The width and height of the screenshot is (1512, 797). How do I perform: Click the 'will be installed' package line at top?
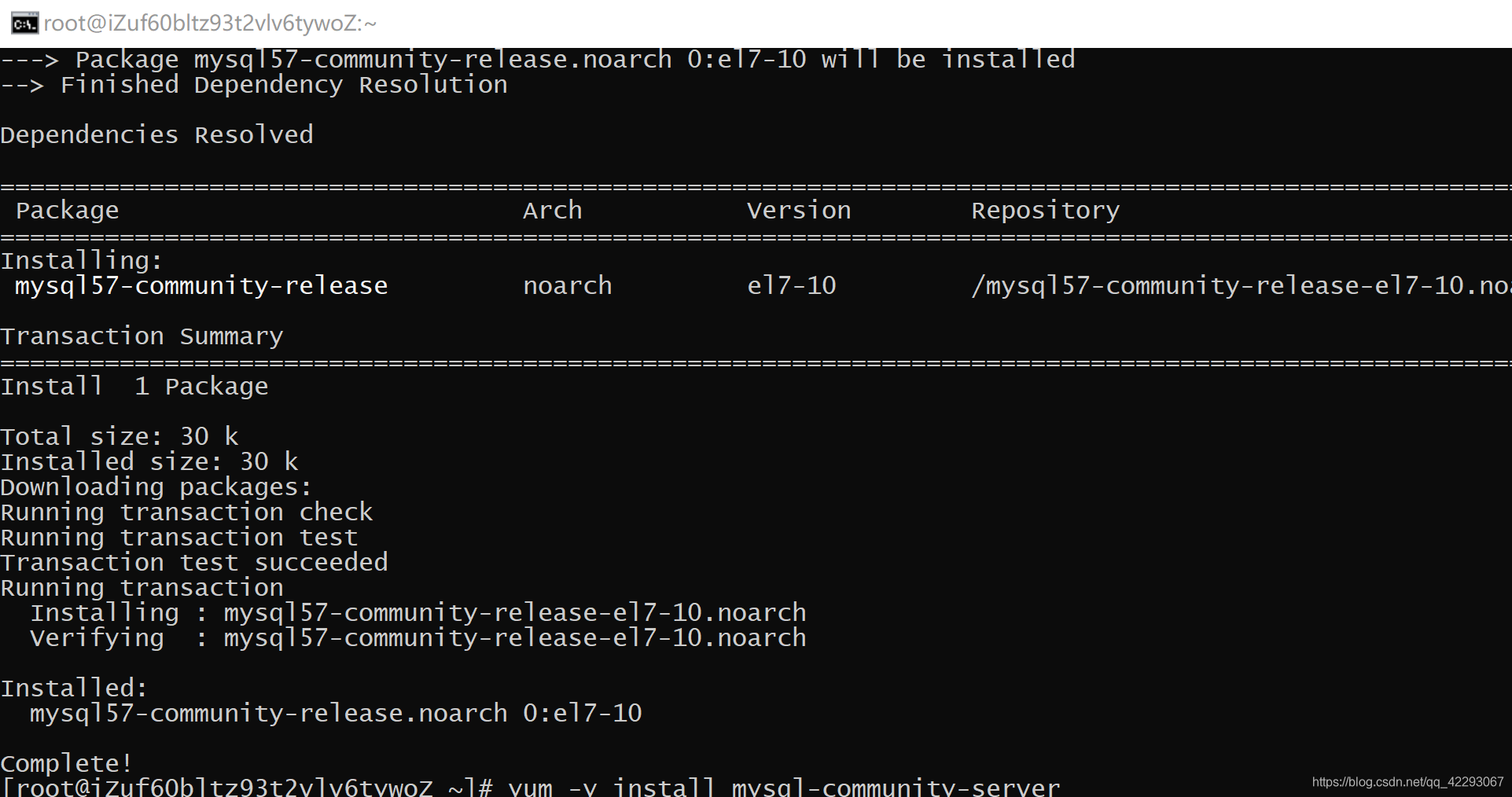(538, 60)
